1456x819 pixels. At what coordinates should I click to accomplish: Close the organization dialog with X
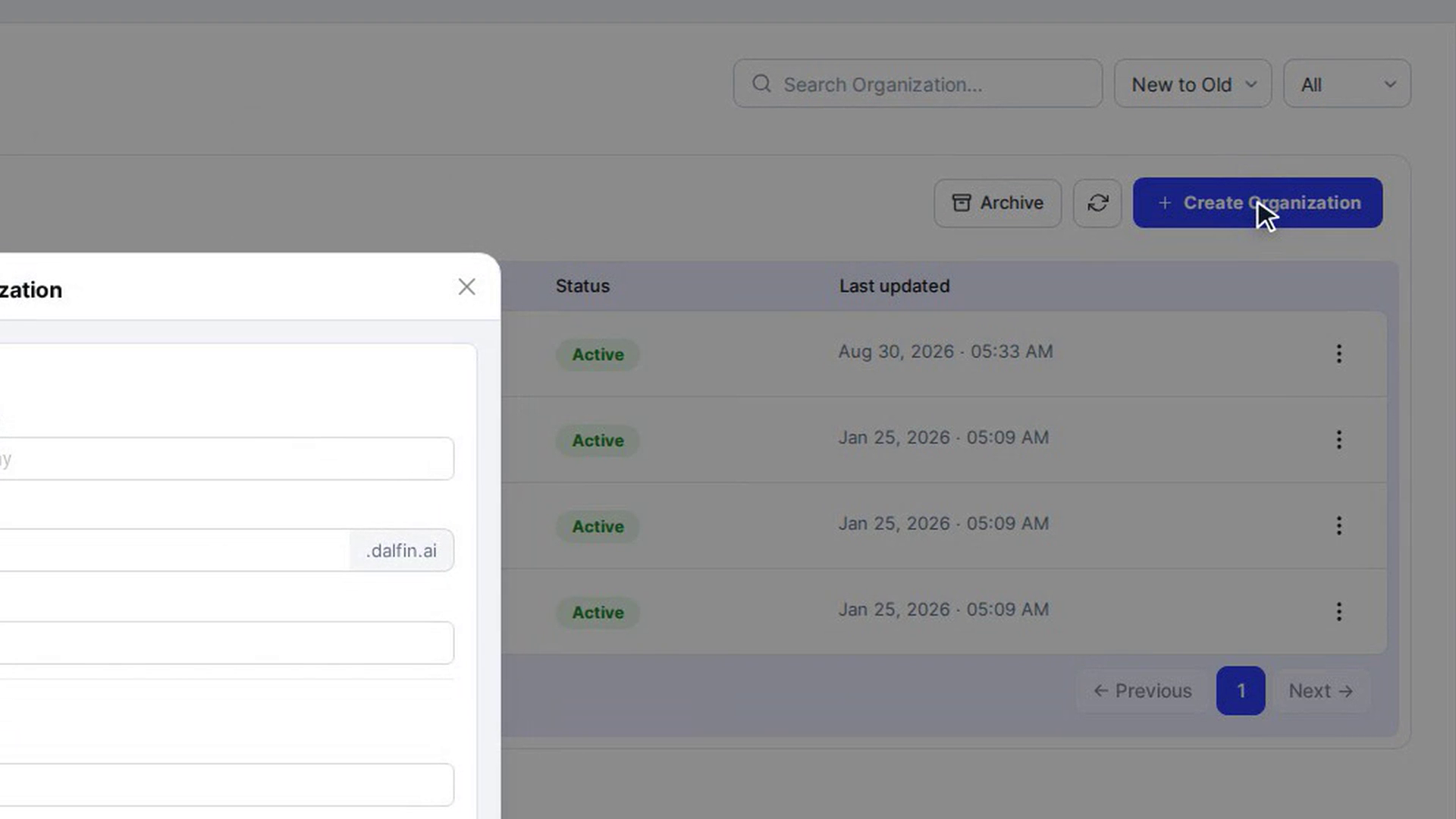pyautogui.click(x=466, y=287)
